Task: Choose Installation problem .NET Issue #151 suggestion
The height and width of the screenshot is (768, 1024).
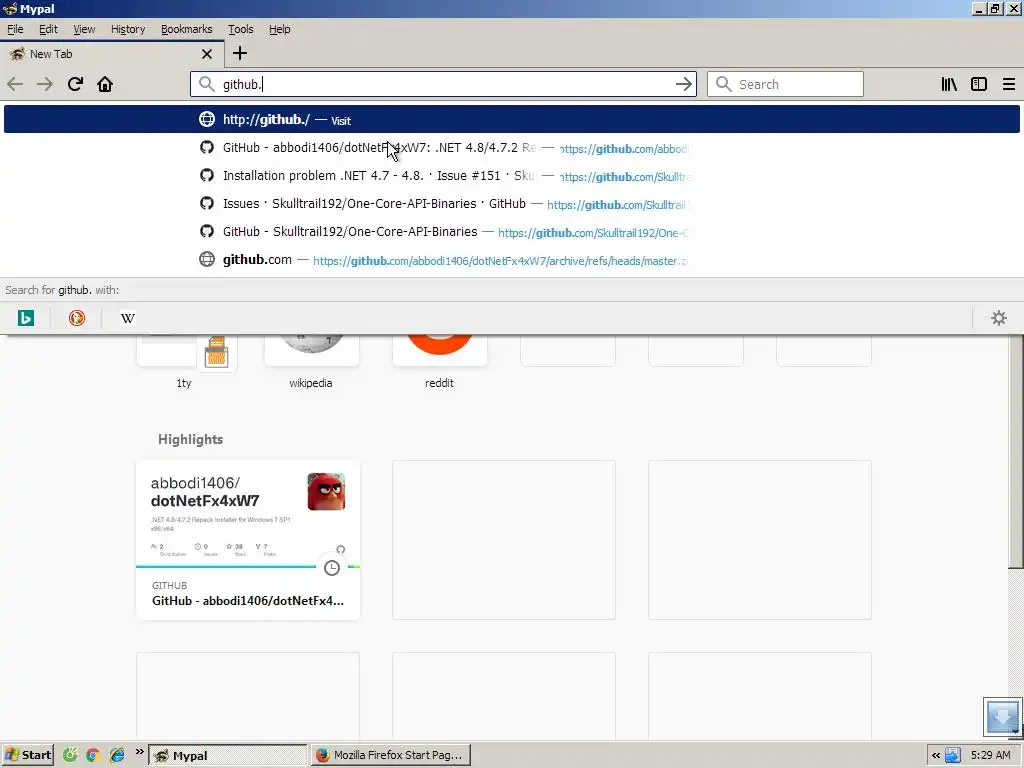Action: (512, 176)
